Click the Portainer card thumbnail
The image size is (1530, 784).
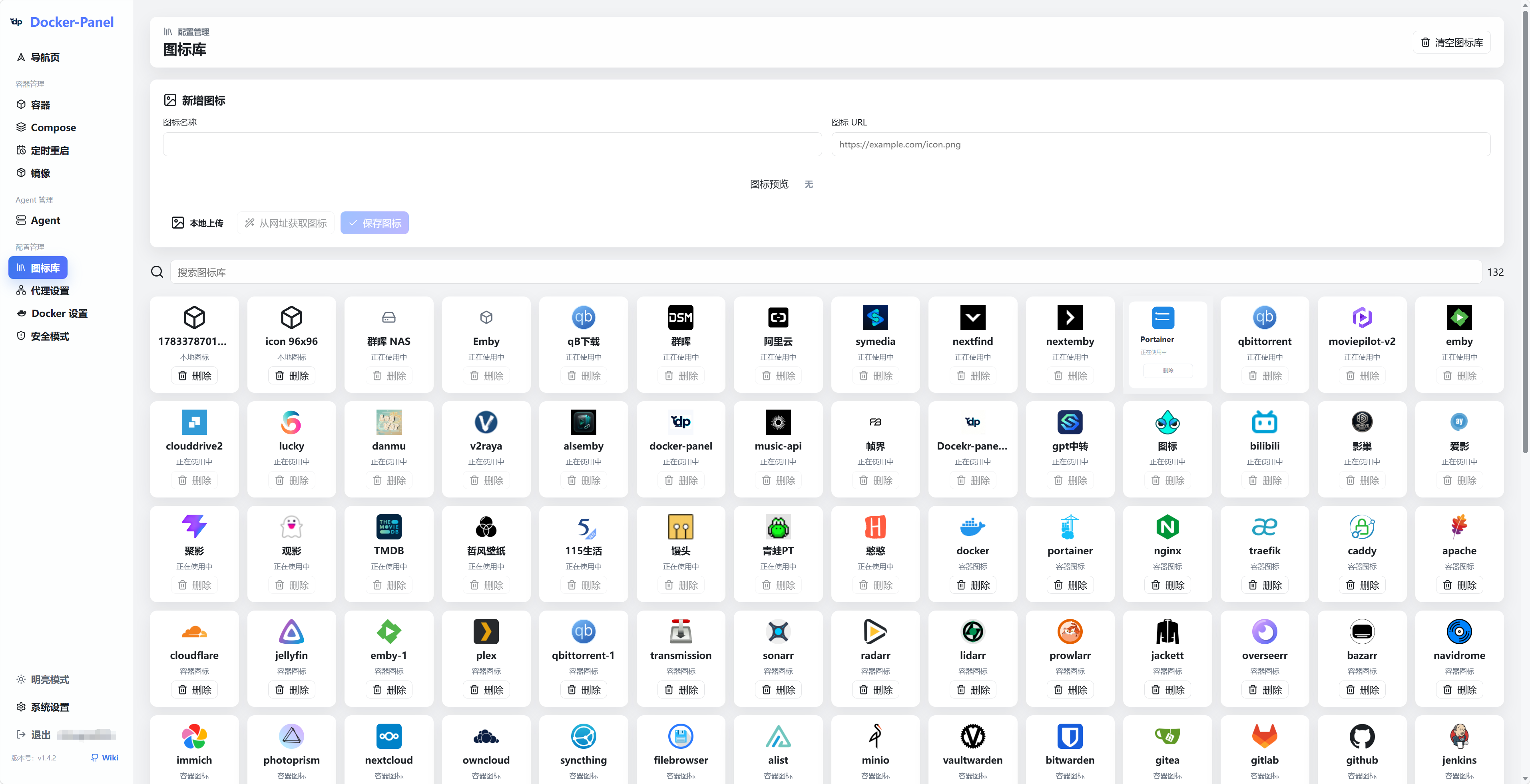1163,318
